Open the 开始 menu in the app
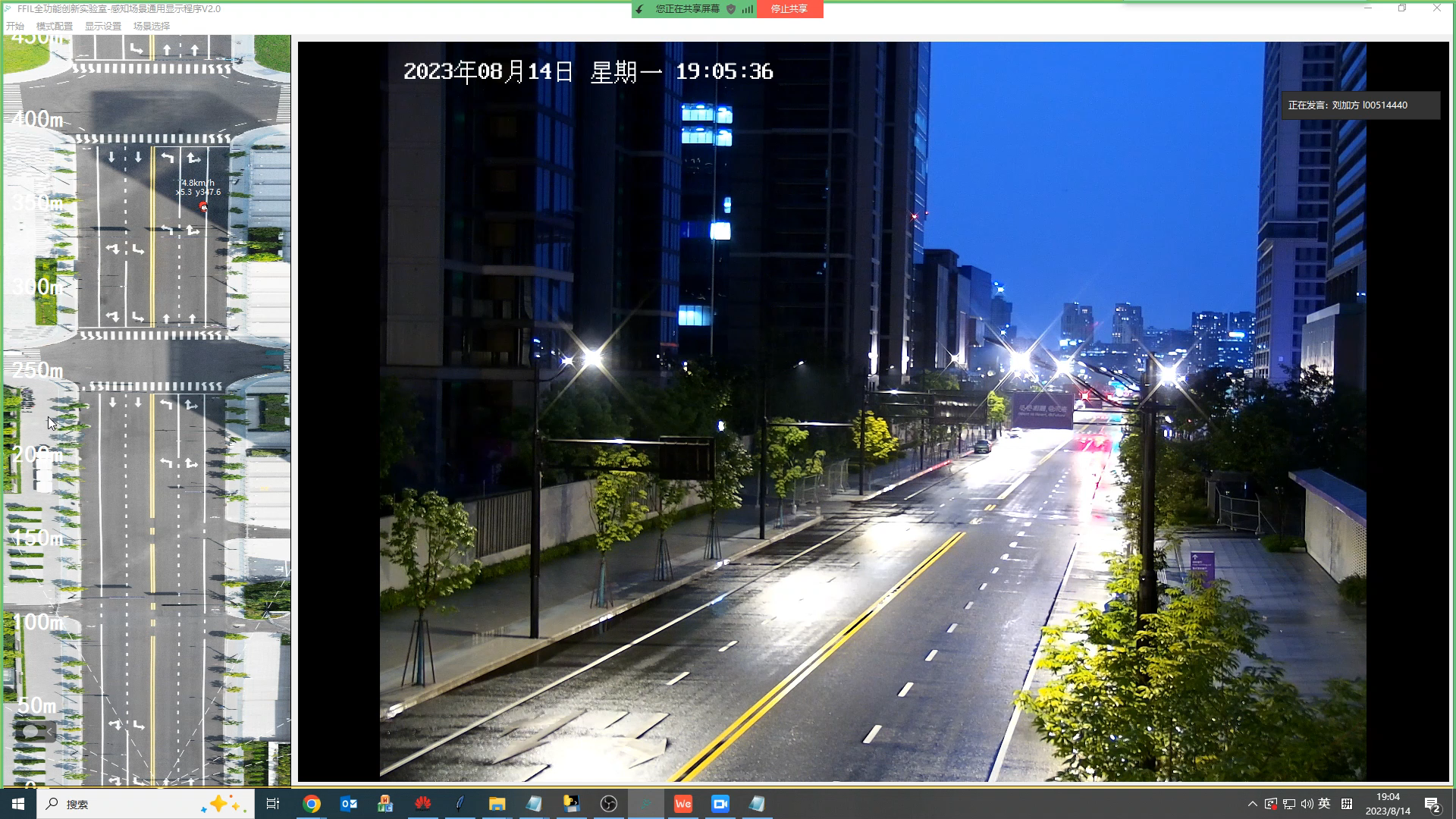This screenshot has width=1456, height=819. [x=15, y=26]
